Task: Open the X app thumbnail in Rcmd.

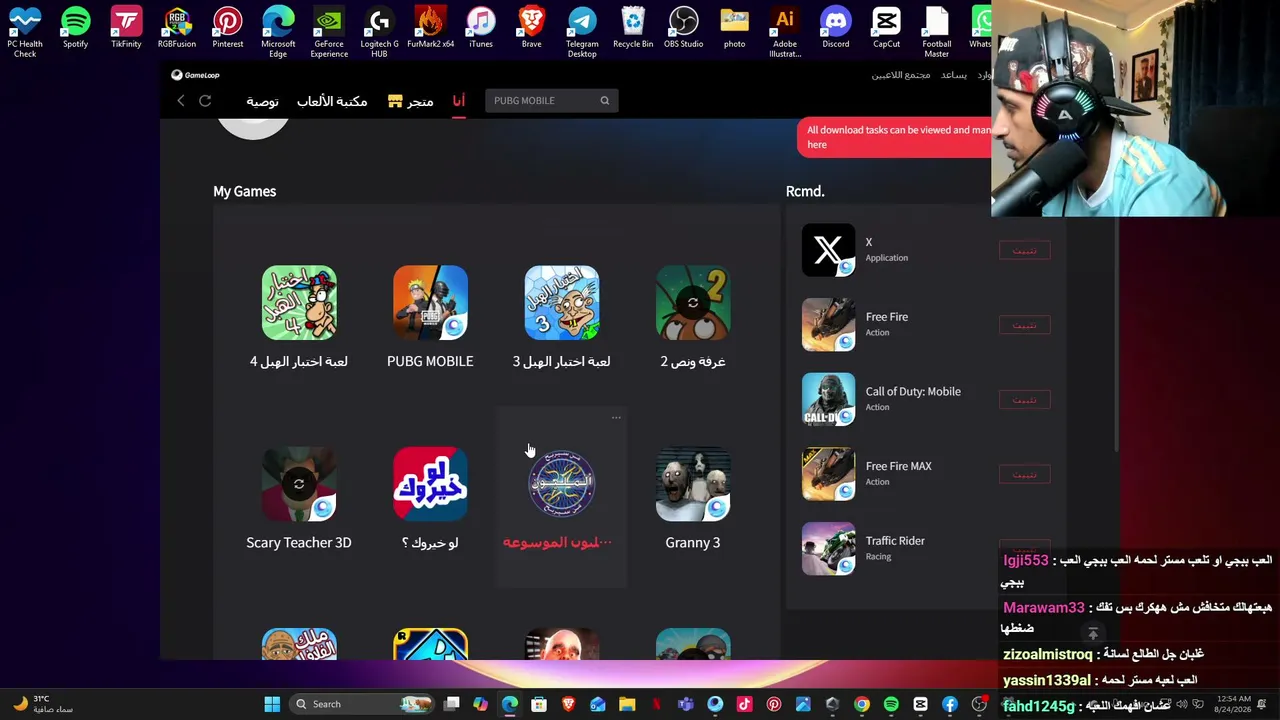Action: (x=828, y=250)
